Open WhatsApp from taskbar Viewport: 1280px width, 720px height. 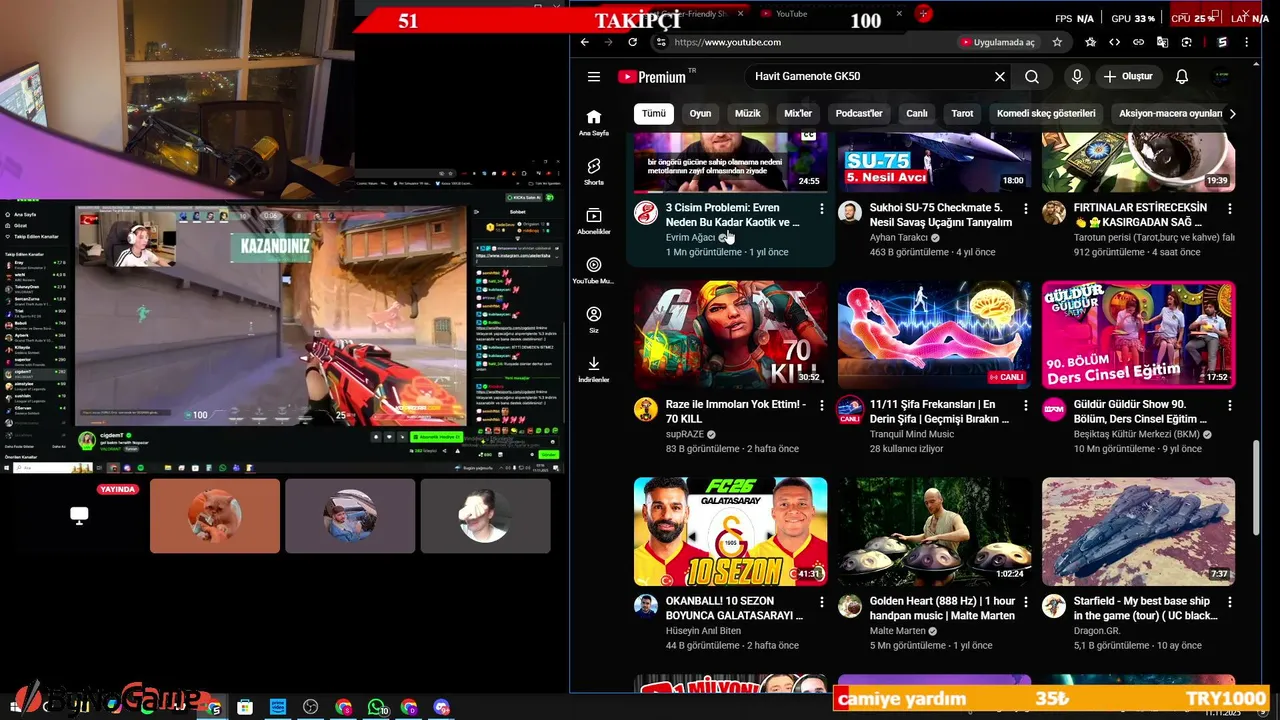coord(376,707)
